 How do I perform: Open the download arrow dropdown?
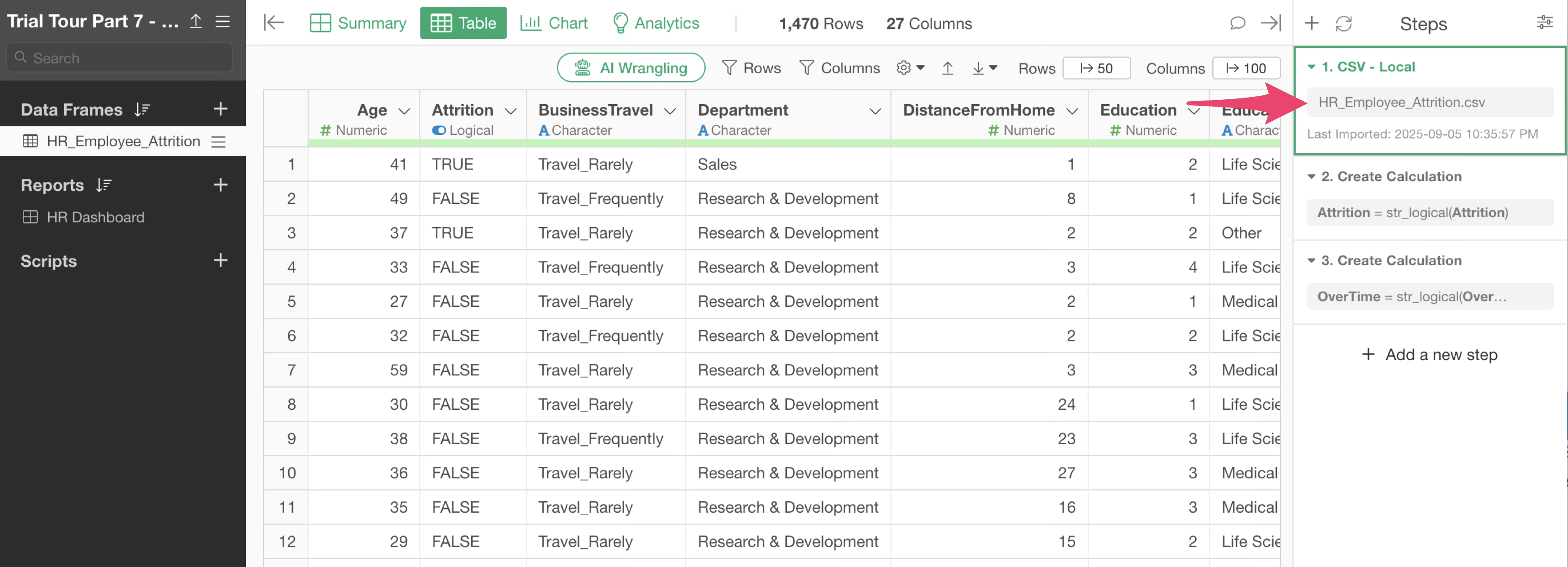pos(984,67)
